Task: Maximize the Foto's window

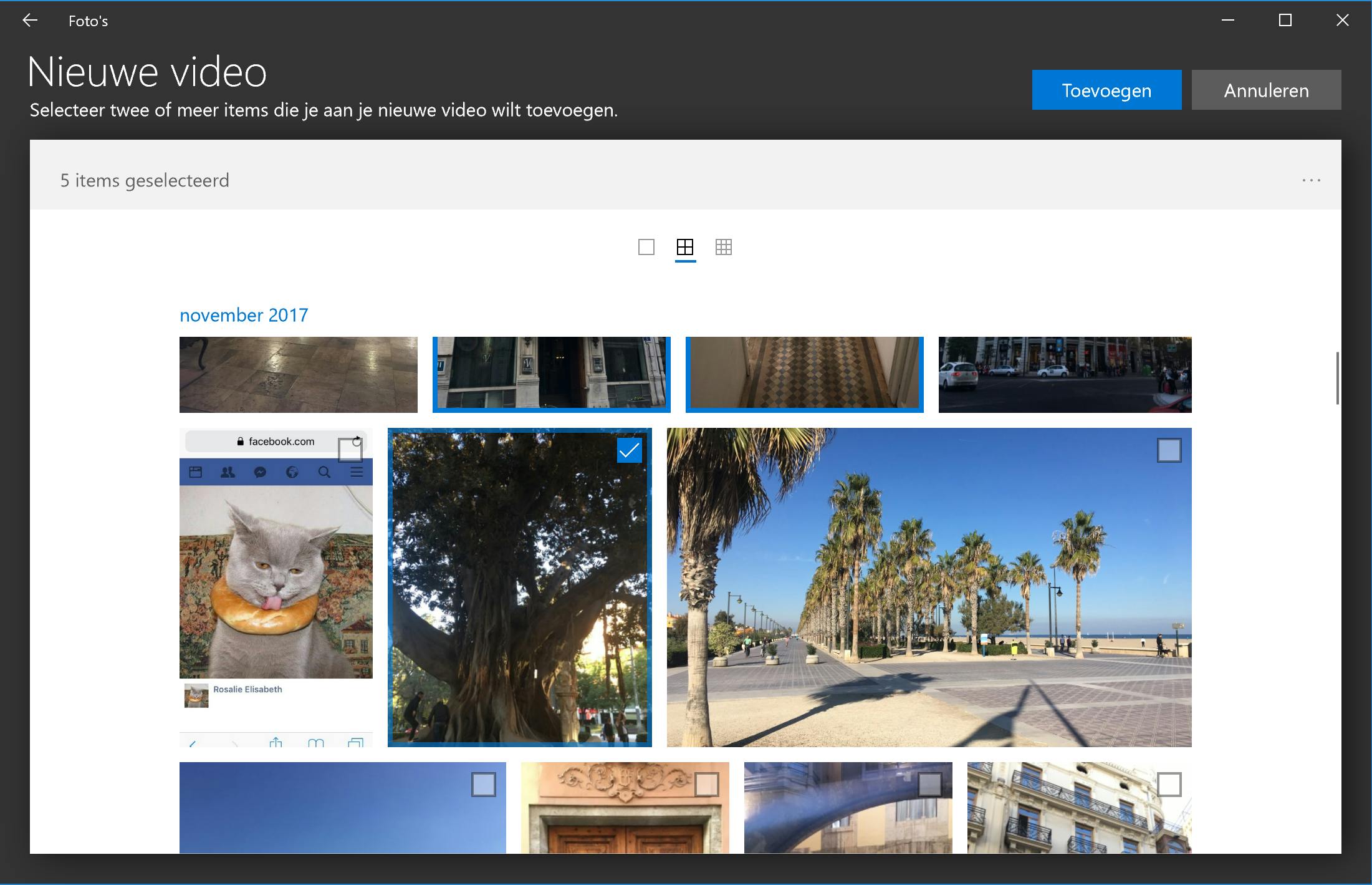Action: click(1285, 21)
